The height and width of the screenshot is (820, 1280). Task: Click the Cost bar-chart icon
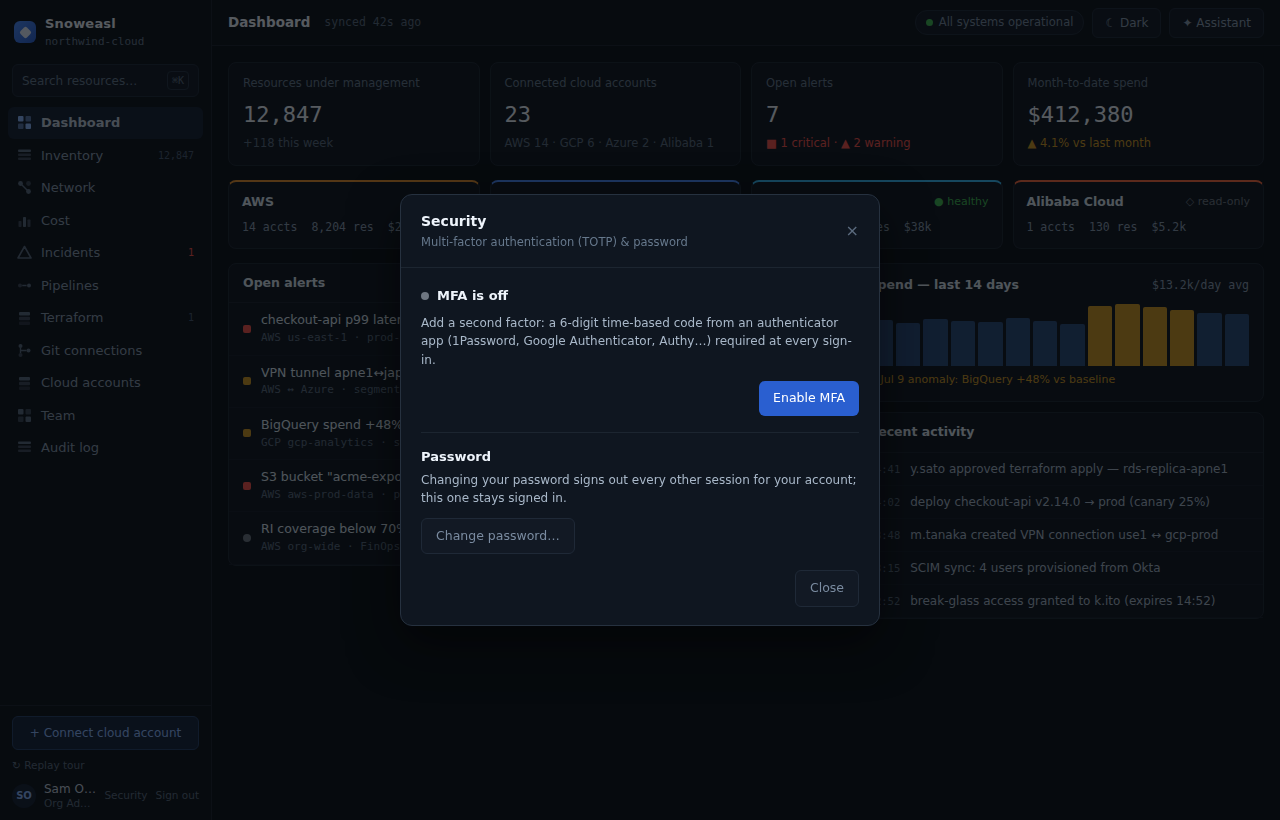click(24, 220)
